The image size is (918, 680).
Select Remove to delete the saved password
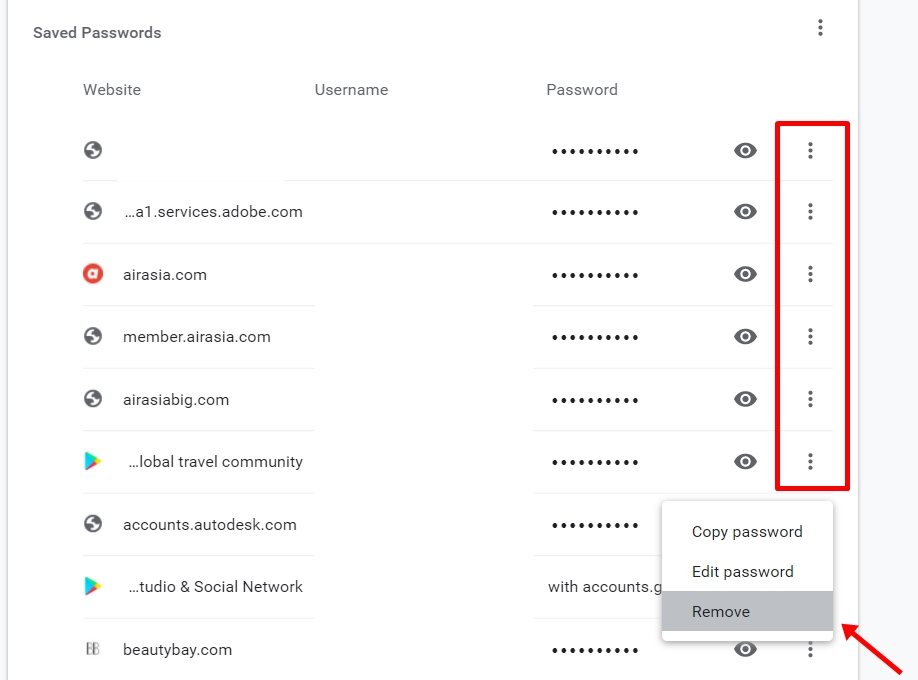pyautogui.click(x=721, y=611)
